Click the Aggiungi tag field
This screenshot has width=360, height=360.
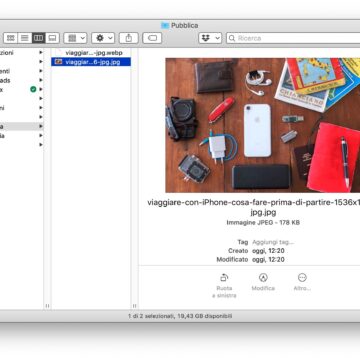click(273, 242)
